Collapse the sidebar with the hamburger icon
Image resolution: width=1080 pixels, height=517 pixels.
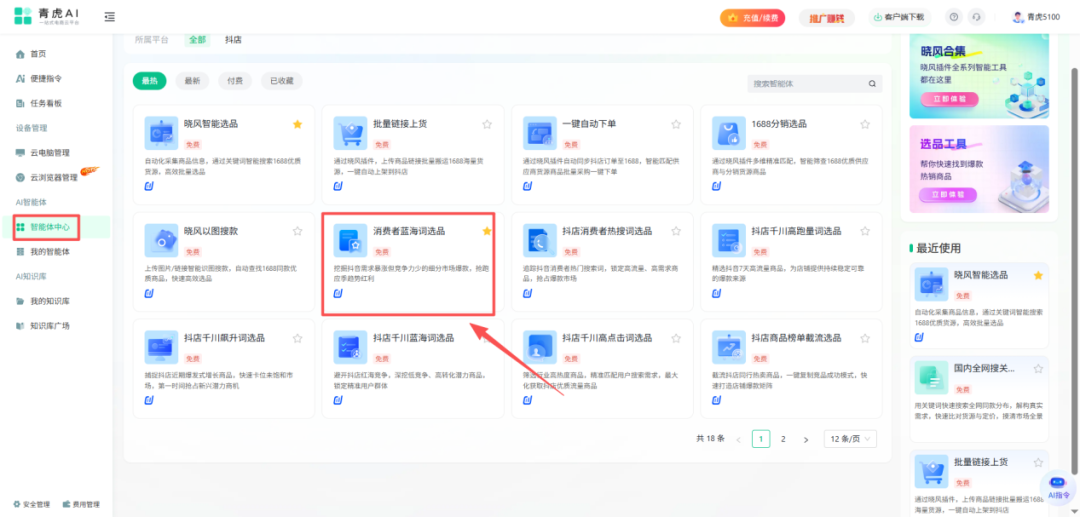click(110, 17)
